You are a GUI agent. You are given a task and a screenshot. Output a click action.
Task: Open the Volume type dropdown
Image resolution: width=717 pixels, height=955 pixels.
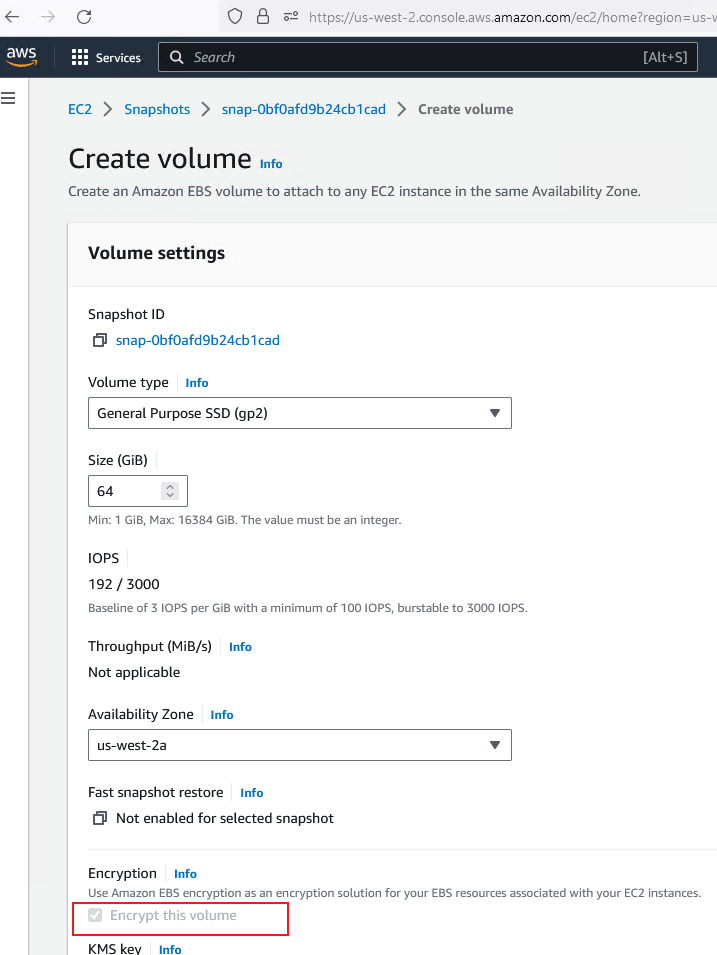299,413
